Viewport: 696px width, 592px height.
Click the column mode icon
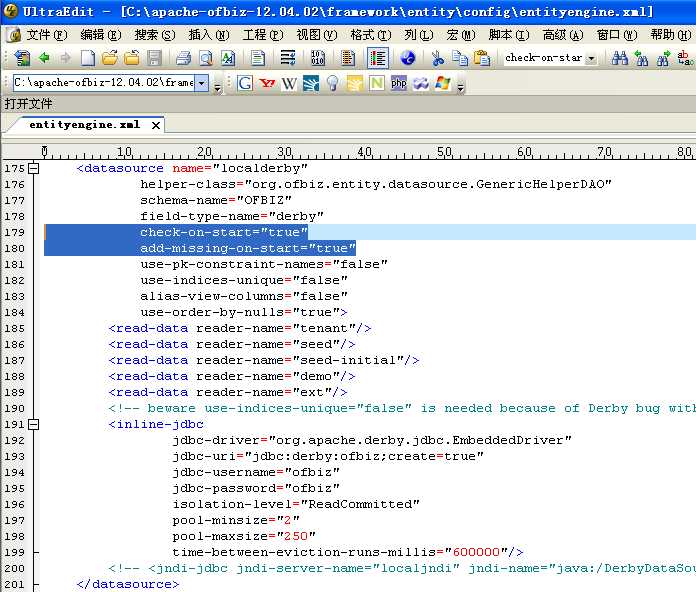coord(348,58)
